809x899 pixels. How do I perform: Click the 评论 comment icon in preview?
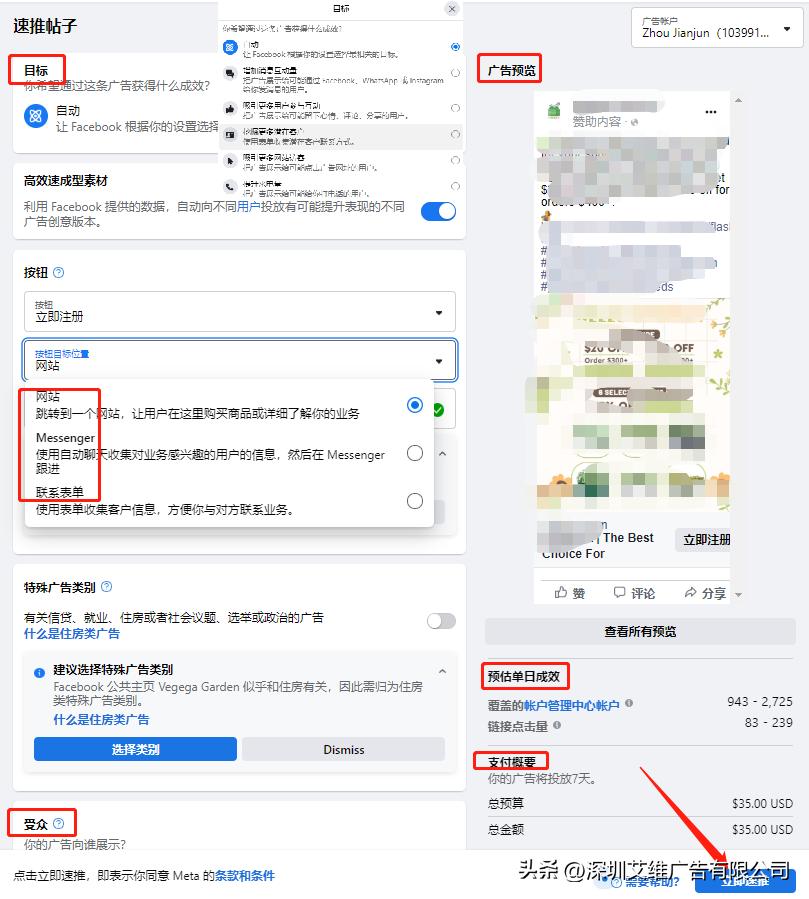[623, 592]
